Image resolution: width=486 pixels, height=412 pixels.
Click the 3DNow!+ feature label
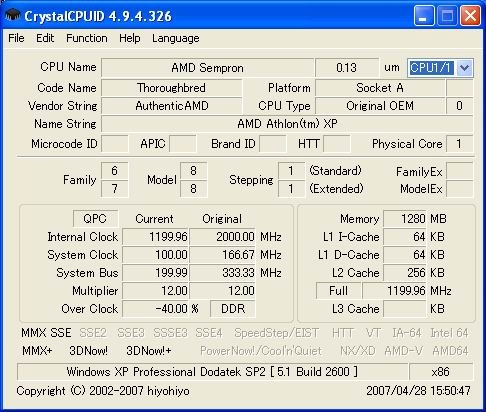point(149,351)
